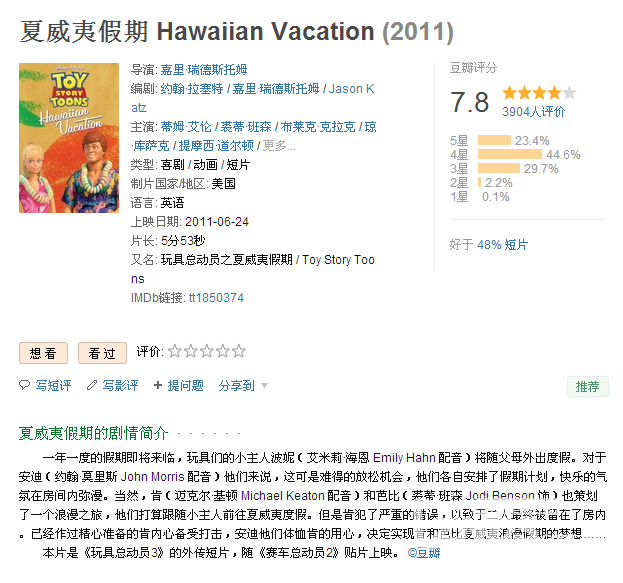Viewport: 623px width, 583px height.
Task: Mark the movie as 看过
Action: point(102,353)
